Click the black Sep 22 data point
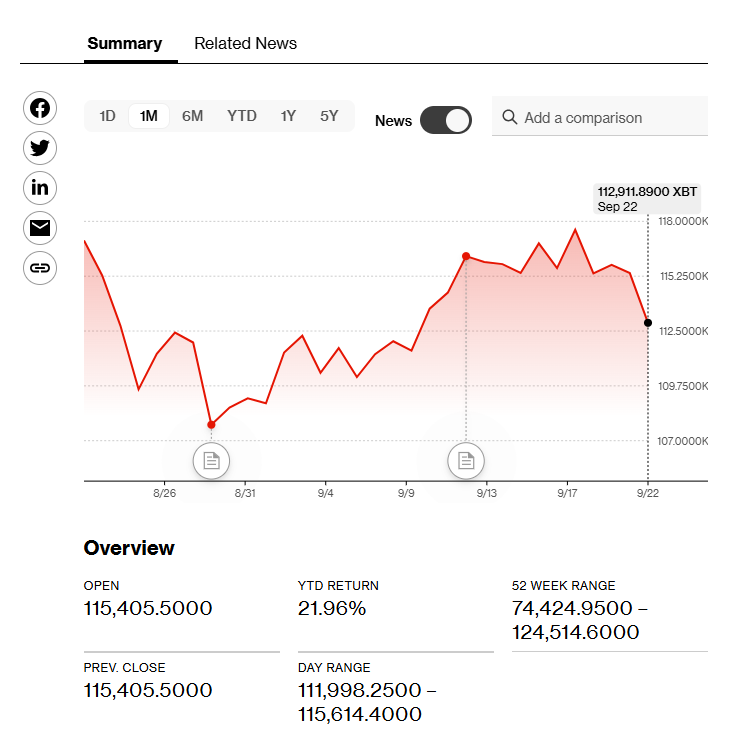This screenshot has height=731, width=749. 648,322
